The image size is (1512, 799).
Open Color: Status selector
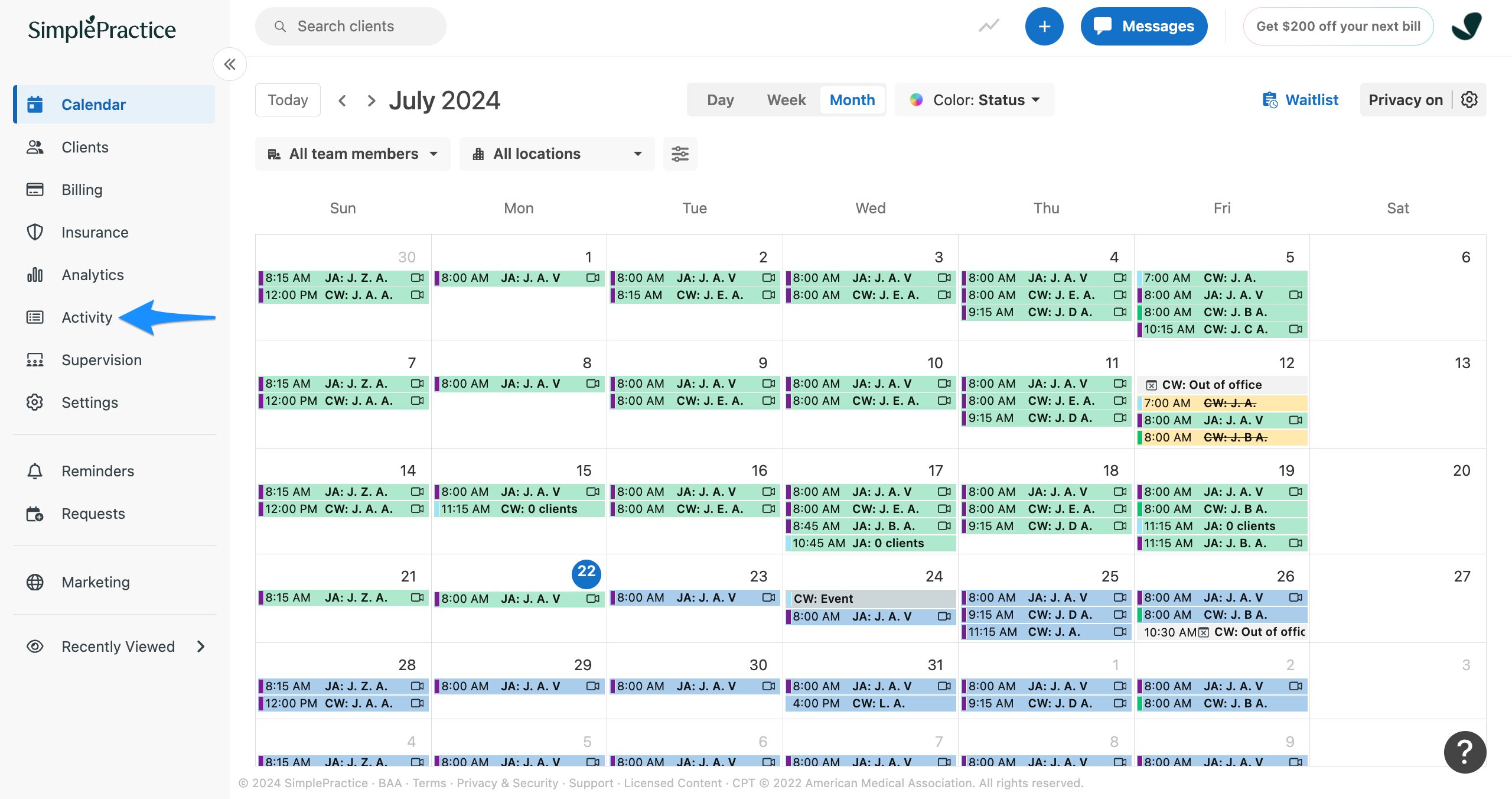coord(975,100)
